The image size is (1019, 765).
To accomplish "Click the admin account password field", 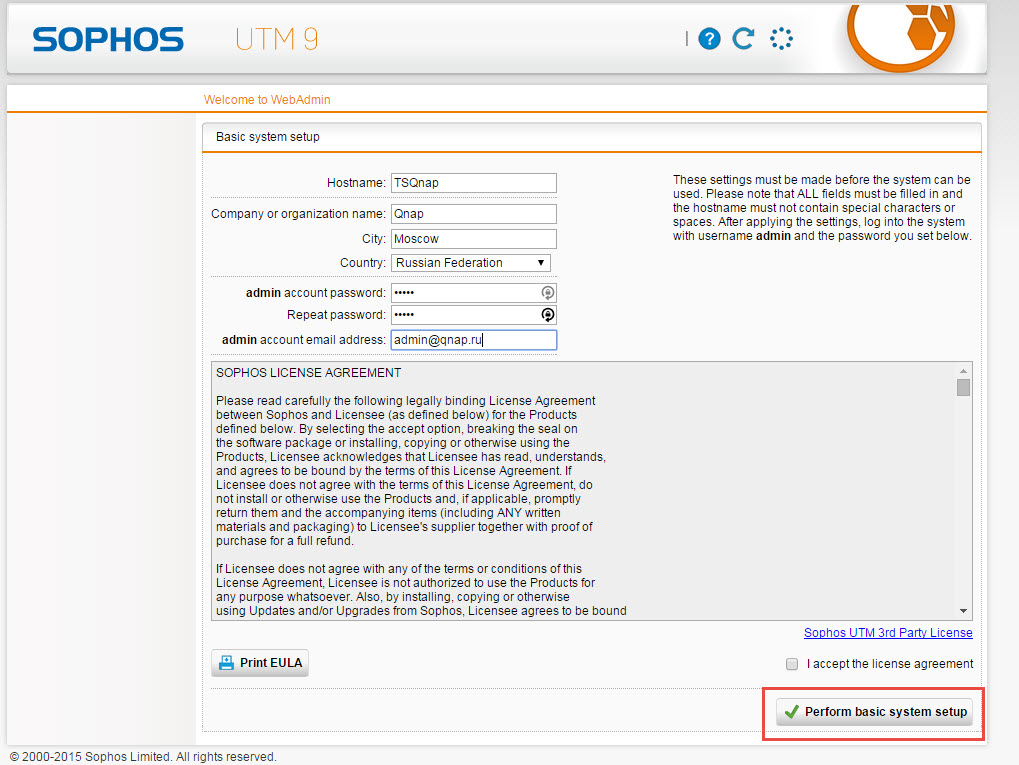I will (474, 292).
